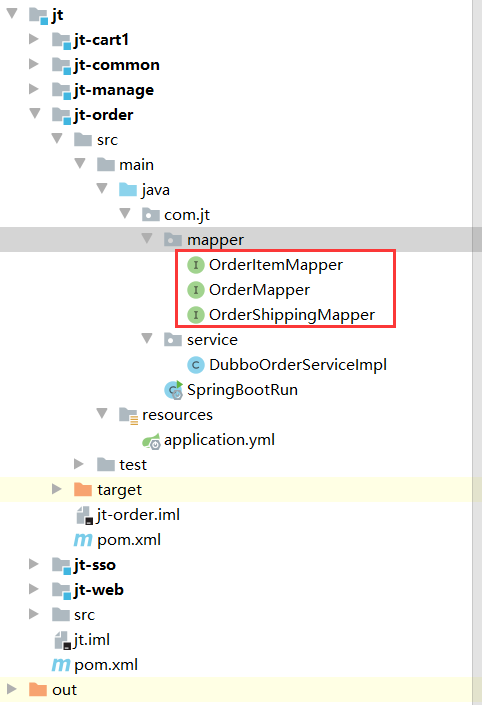Viewport: 482px width, 705px height.
Task: Expand the test folder arrow
Action: pos(79,464)
